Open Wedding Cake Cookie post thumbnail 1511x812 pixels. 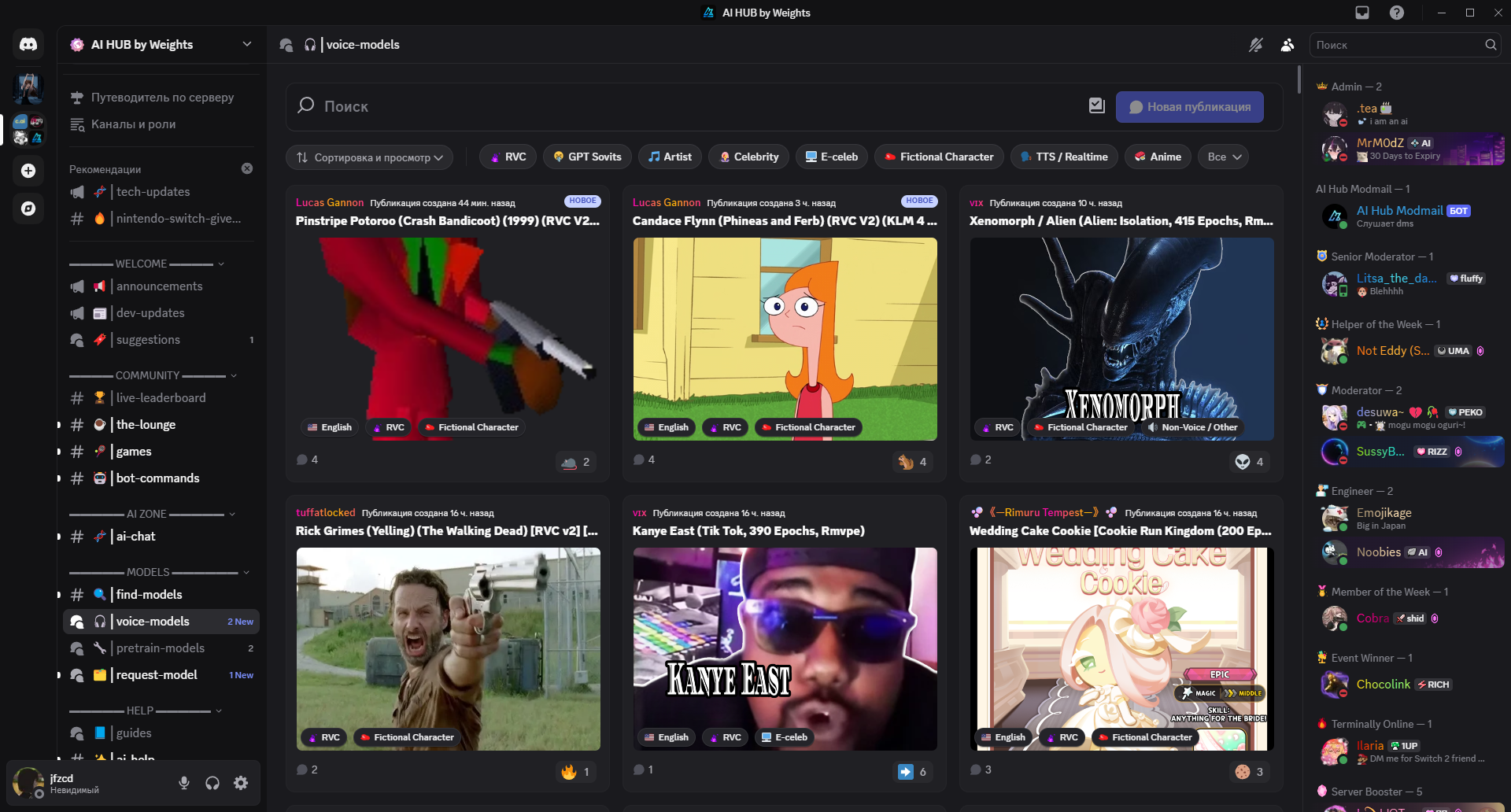pyautogui.click(x=1122, y=649)
